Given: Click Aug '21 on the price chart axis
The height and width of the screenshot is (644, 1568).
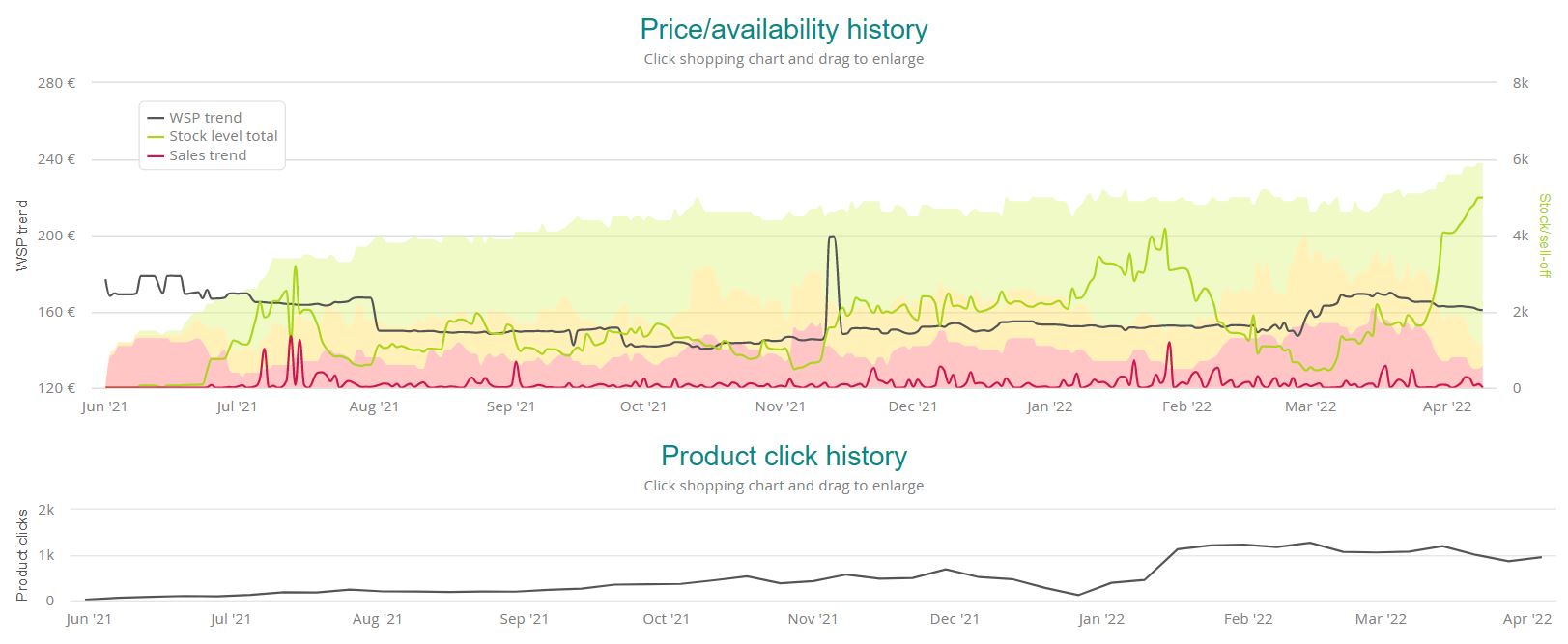Looking at the screenshot, I should (374, 406).
